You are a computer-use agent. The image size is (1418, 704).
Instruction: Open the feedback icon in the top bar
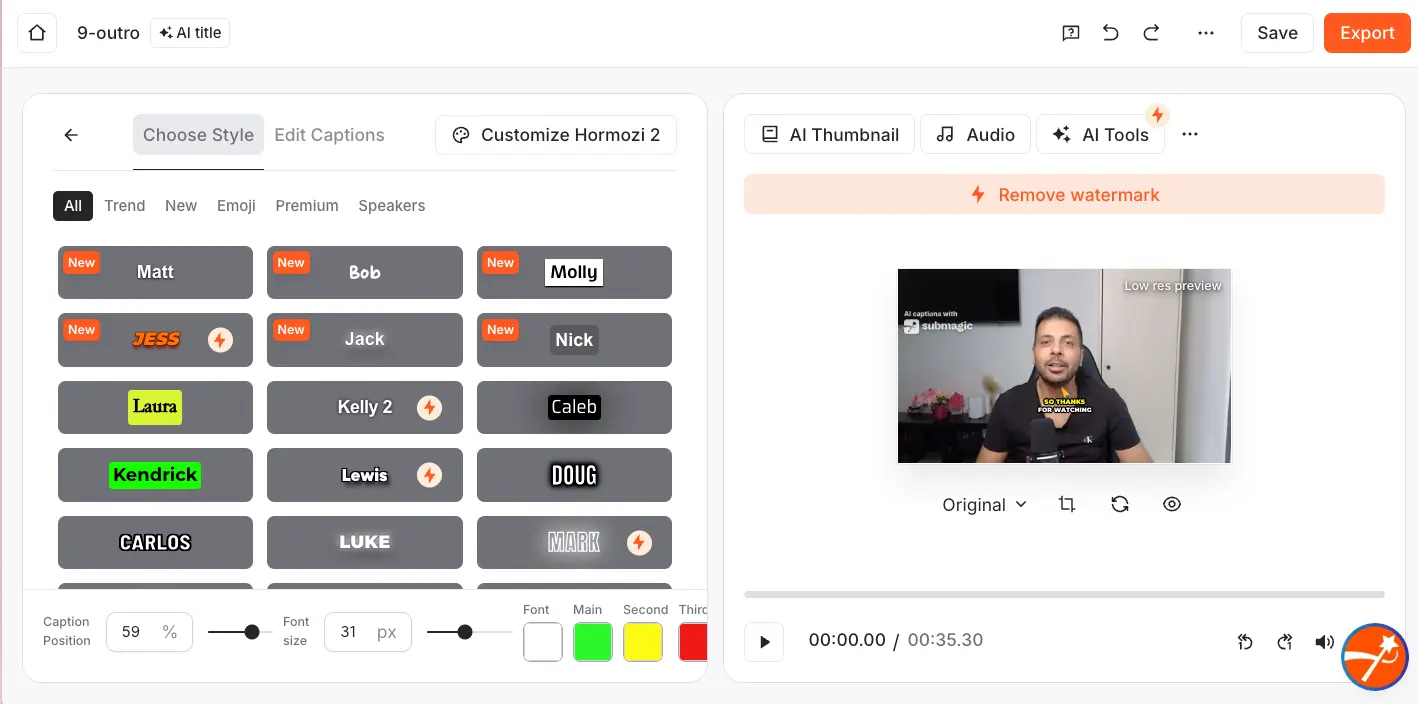pyautogui.click(x=1070, y=32)
